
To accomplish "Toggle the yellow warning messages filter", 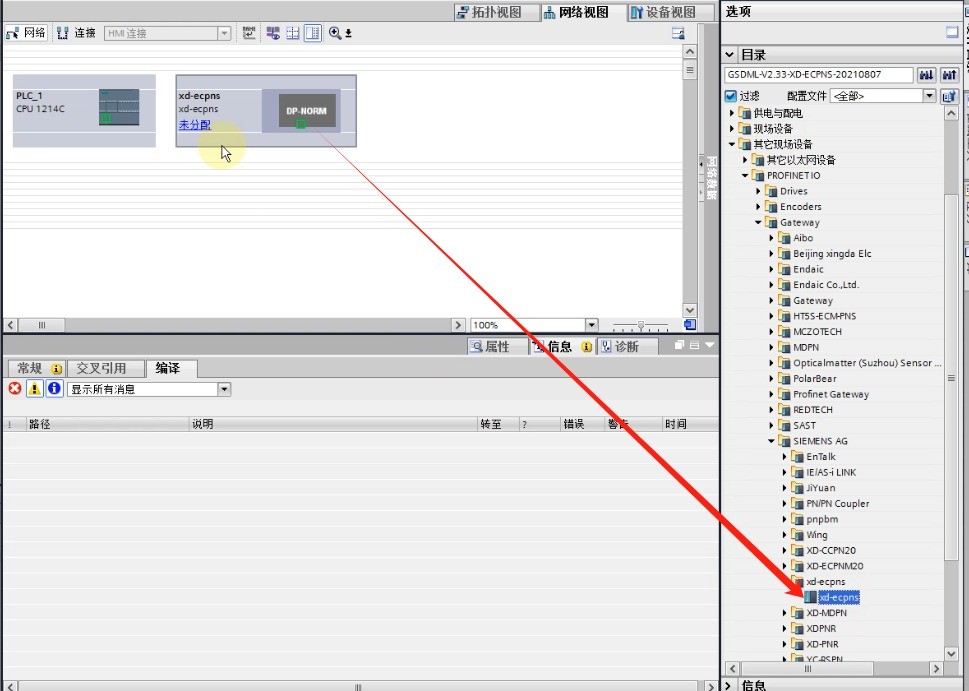I will click(35, 389).
